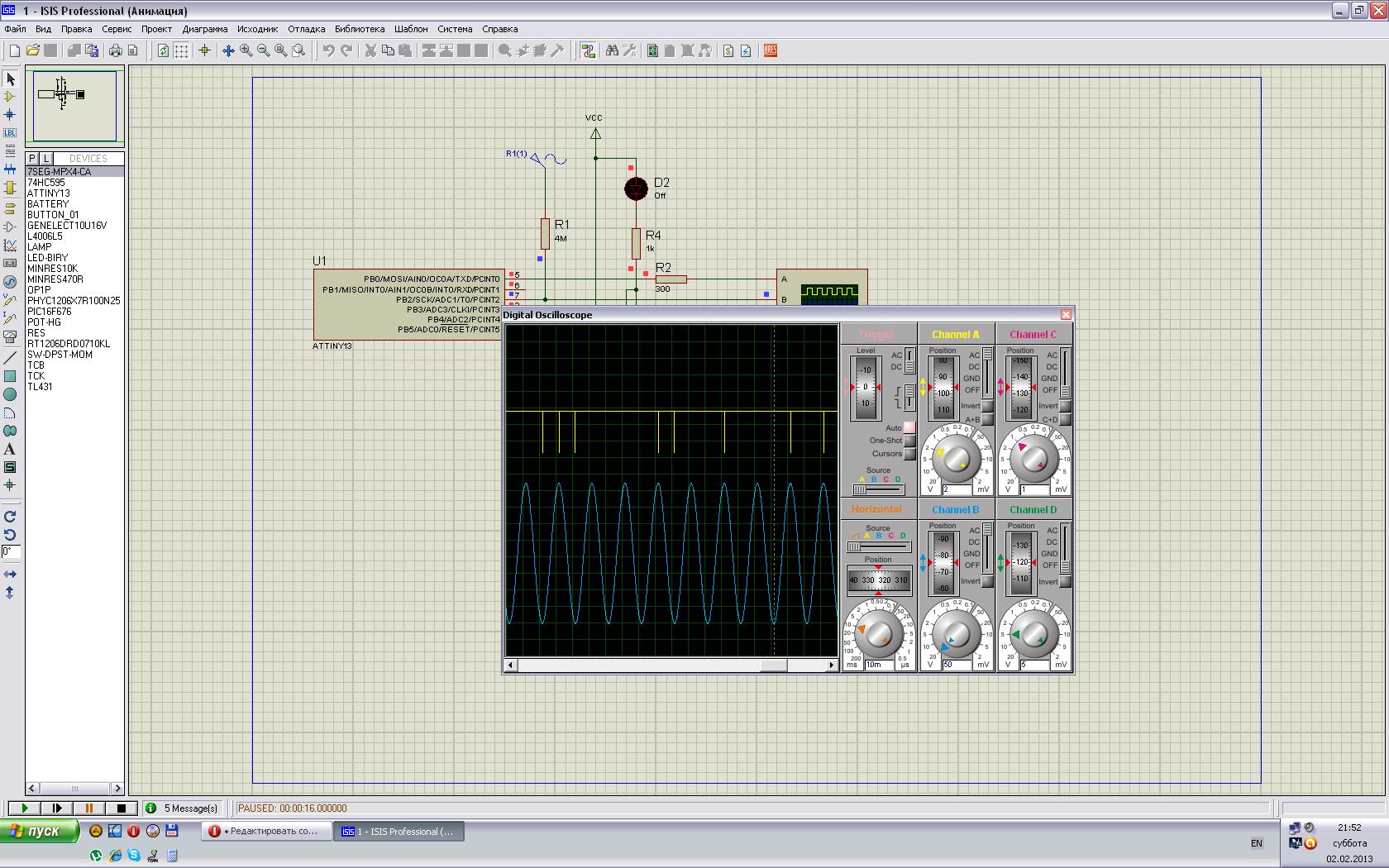Select the Graph mode tool
1389x868 pixels.
tap(10, 246)
